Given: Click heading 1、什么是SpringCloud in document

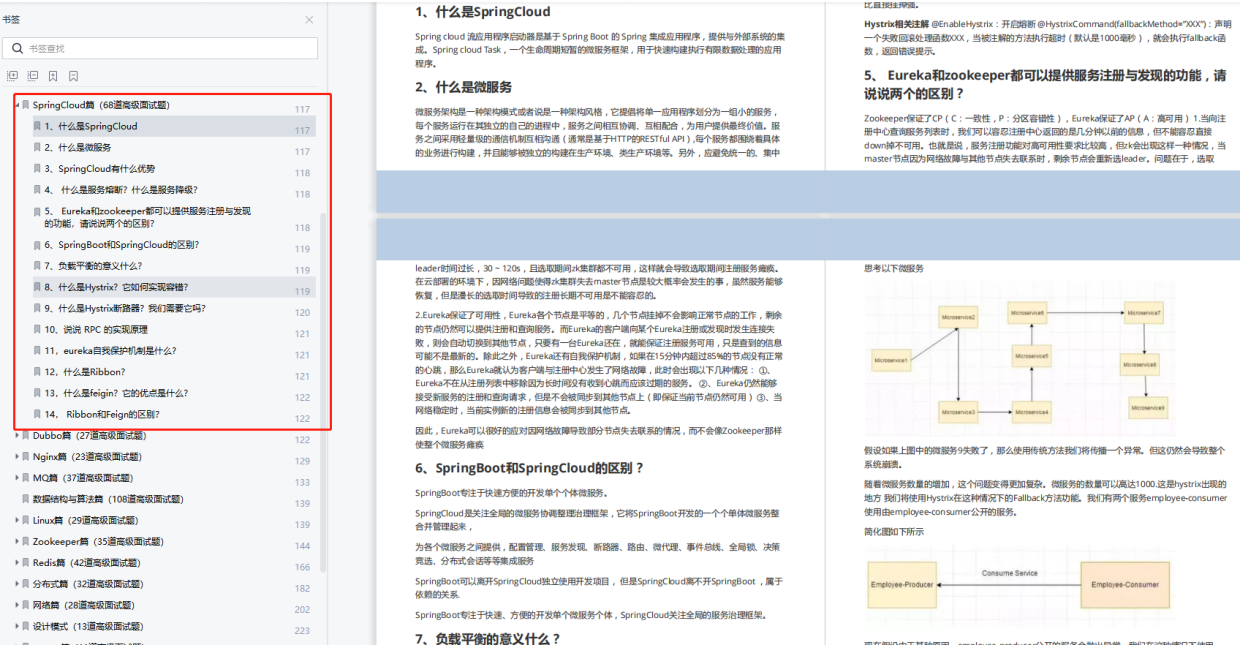Looking at the screenshot, I should tap(483, 12).
